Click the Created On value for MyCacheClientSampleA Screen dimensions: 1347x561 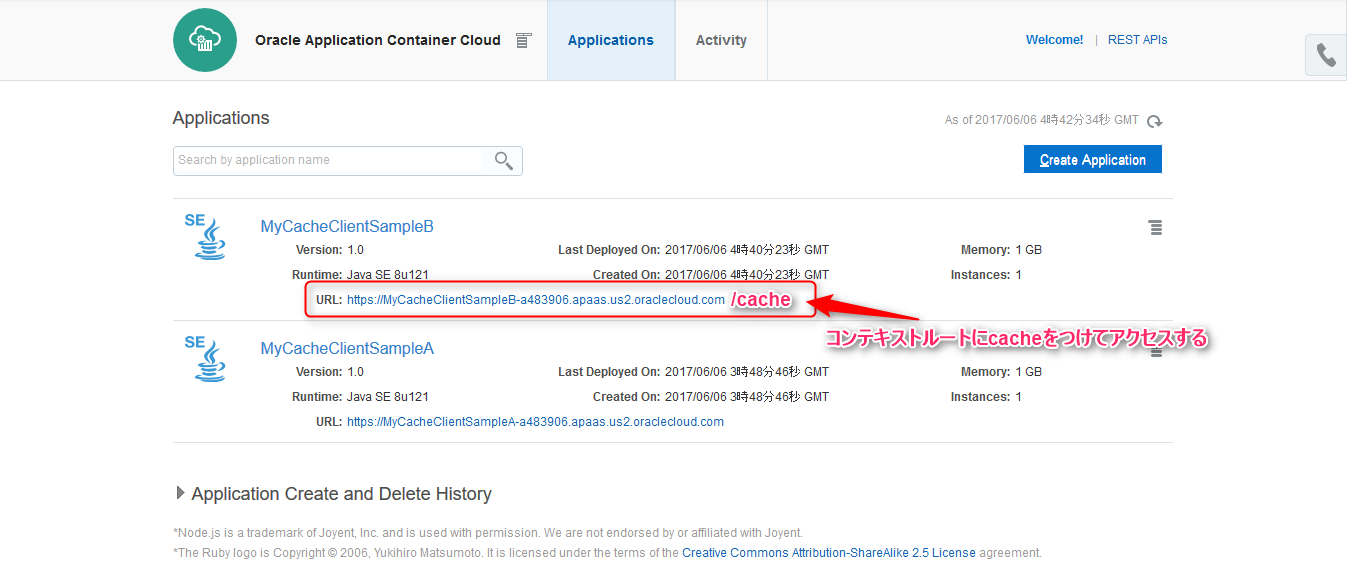[747, 397]
